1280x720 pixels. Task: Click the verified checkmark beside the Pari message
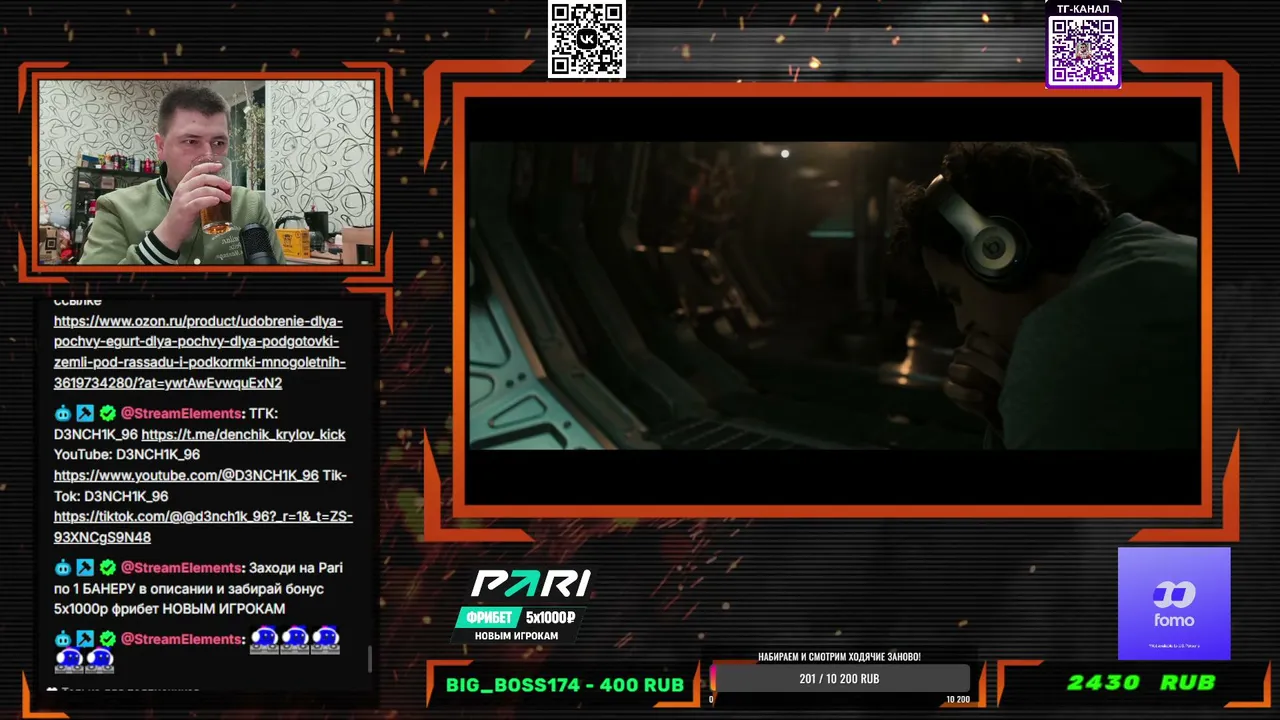point(107,567)
